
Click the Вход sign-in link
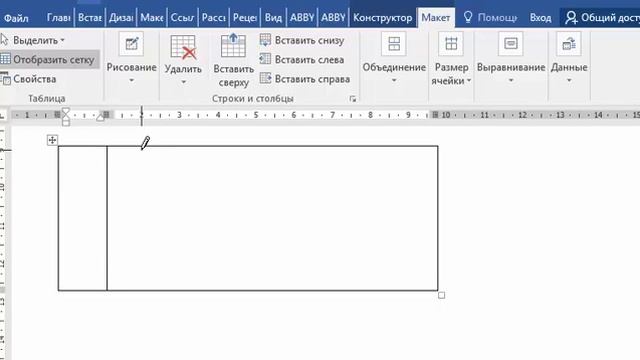[540, 18]
